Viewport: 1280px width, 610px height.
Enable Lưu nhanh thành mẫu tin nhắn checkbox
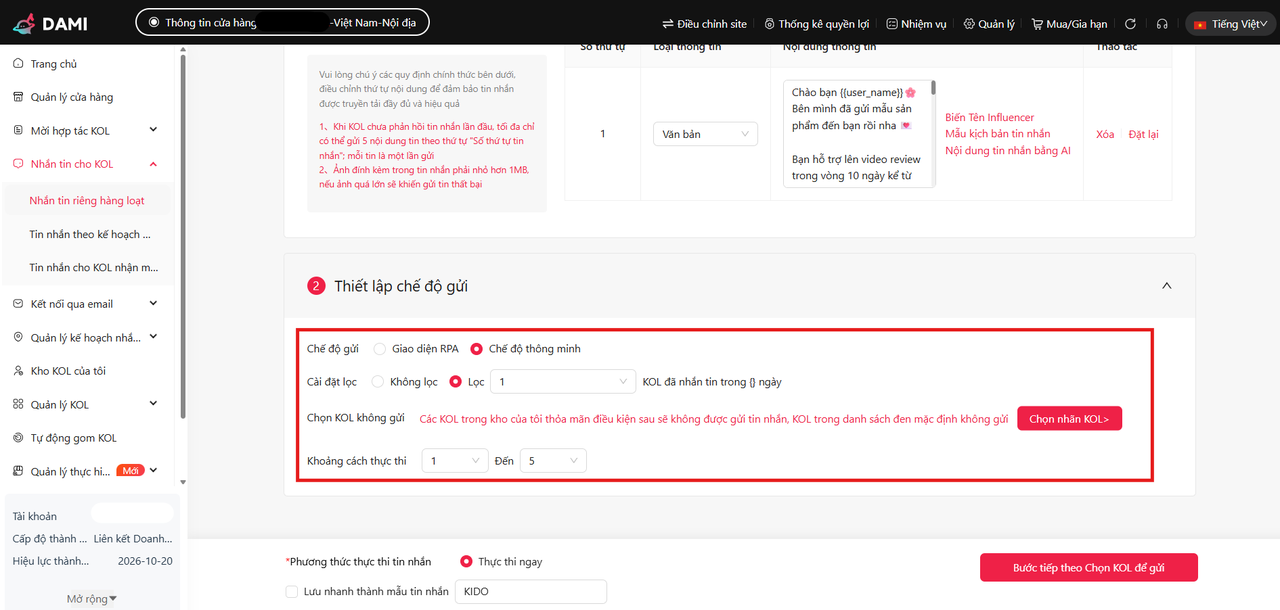[x=292, y=592]
